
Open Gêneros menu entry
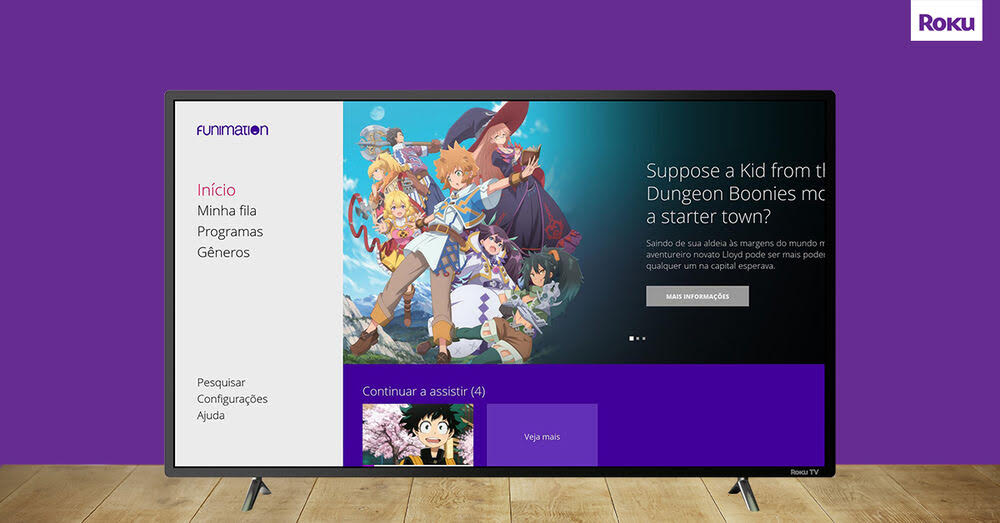[x=223, y=252]
